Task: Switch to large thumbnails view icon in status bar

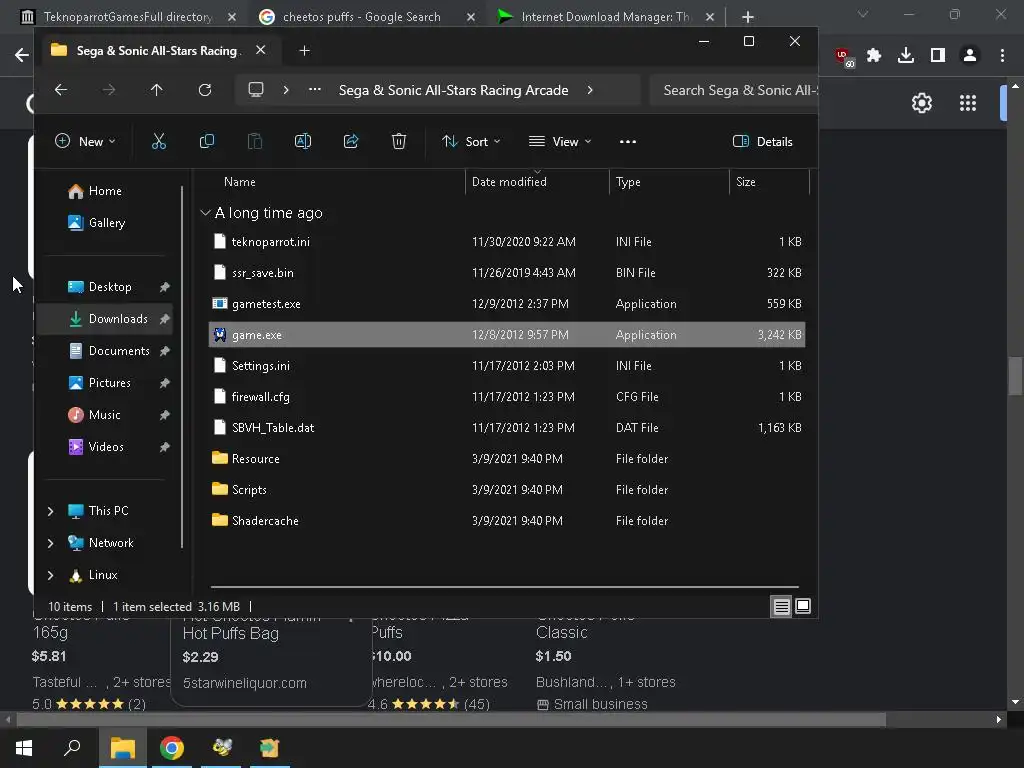Action: click(x=803, y=607)
